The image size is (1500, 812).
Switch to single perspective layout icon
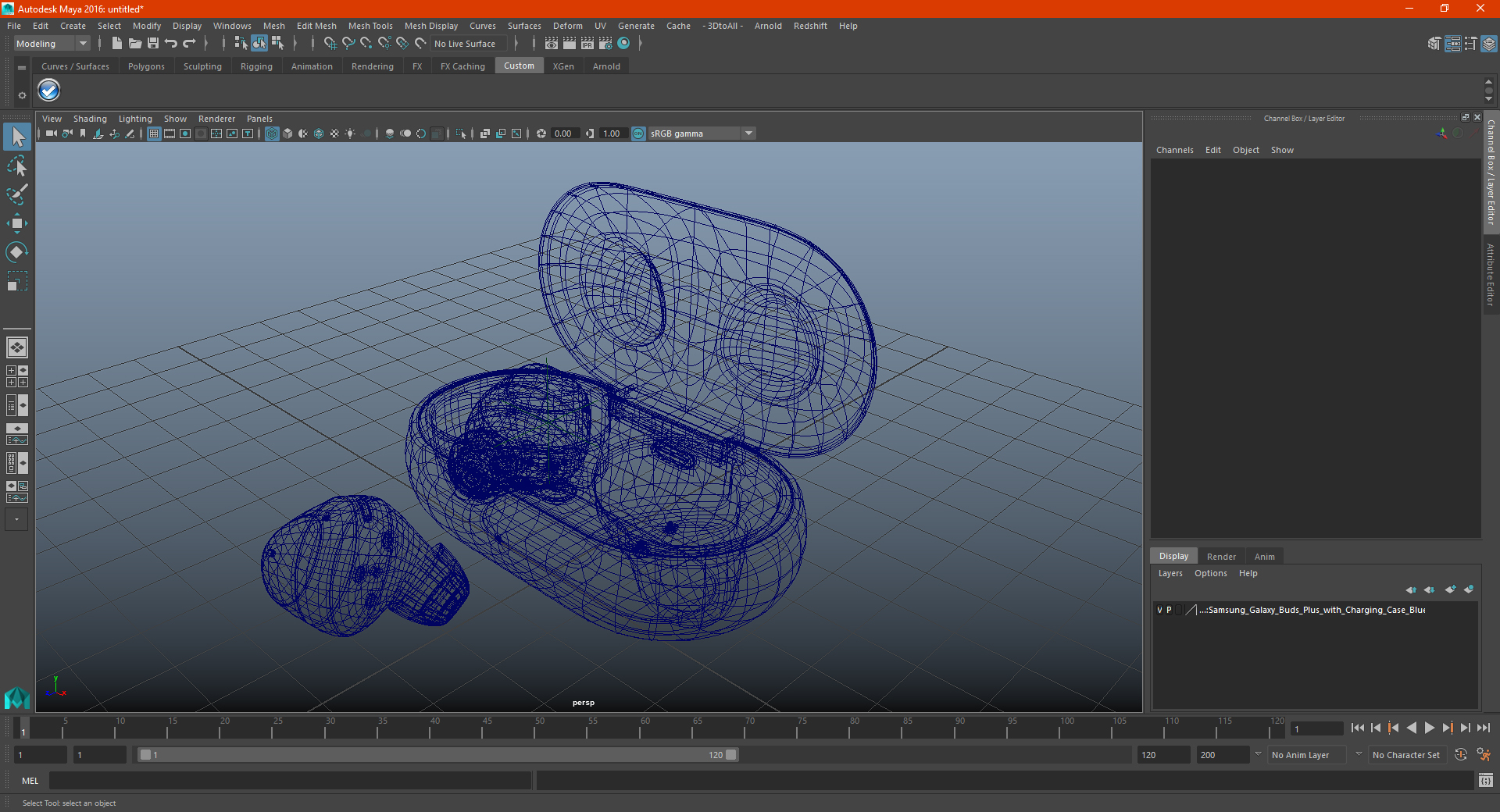coord(17,347)
